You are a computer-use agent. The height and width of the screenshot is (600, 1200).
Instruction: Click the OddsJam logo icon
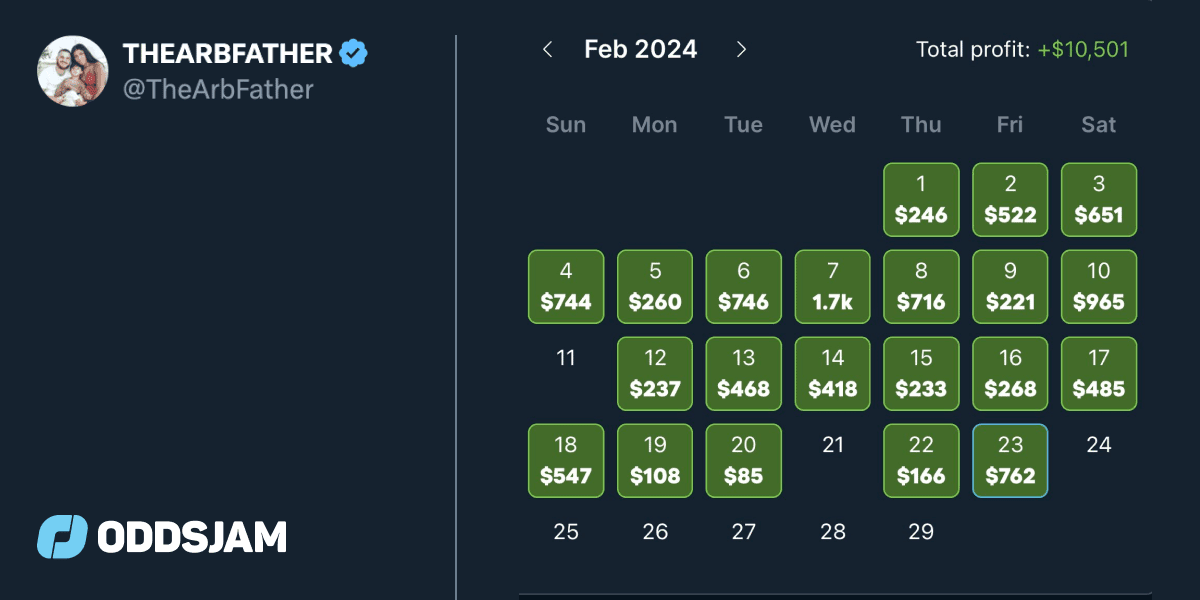pyautogui.click(x=62, y=537)
